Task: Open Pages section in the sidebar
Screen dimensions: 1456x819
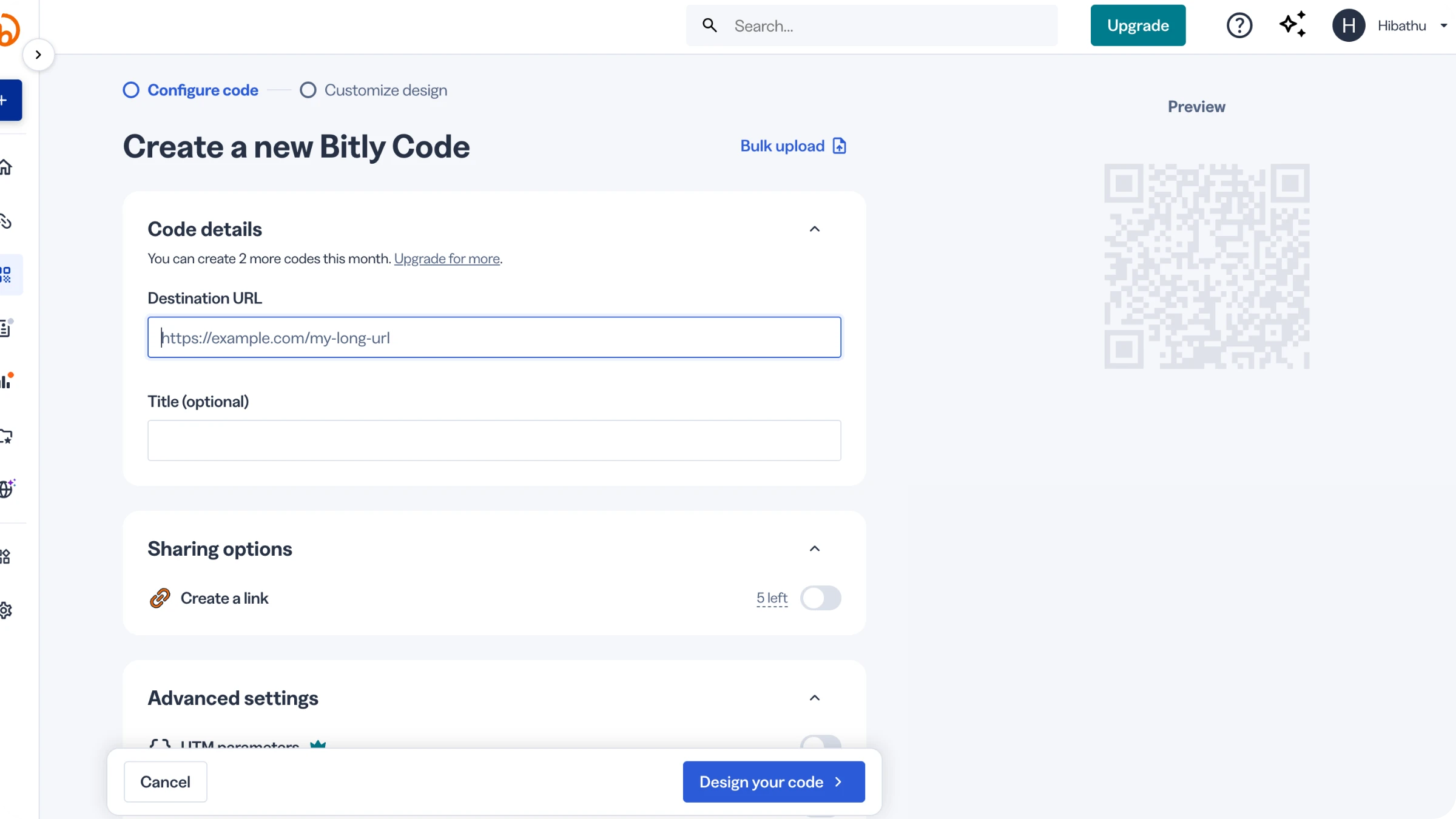Action: (6, 328)
